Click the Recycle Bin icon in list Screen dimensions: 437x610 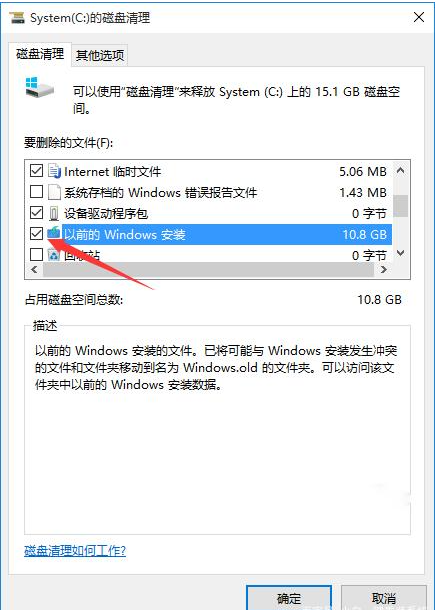(x=54, y=255)
